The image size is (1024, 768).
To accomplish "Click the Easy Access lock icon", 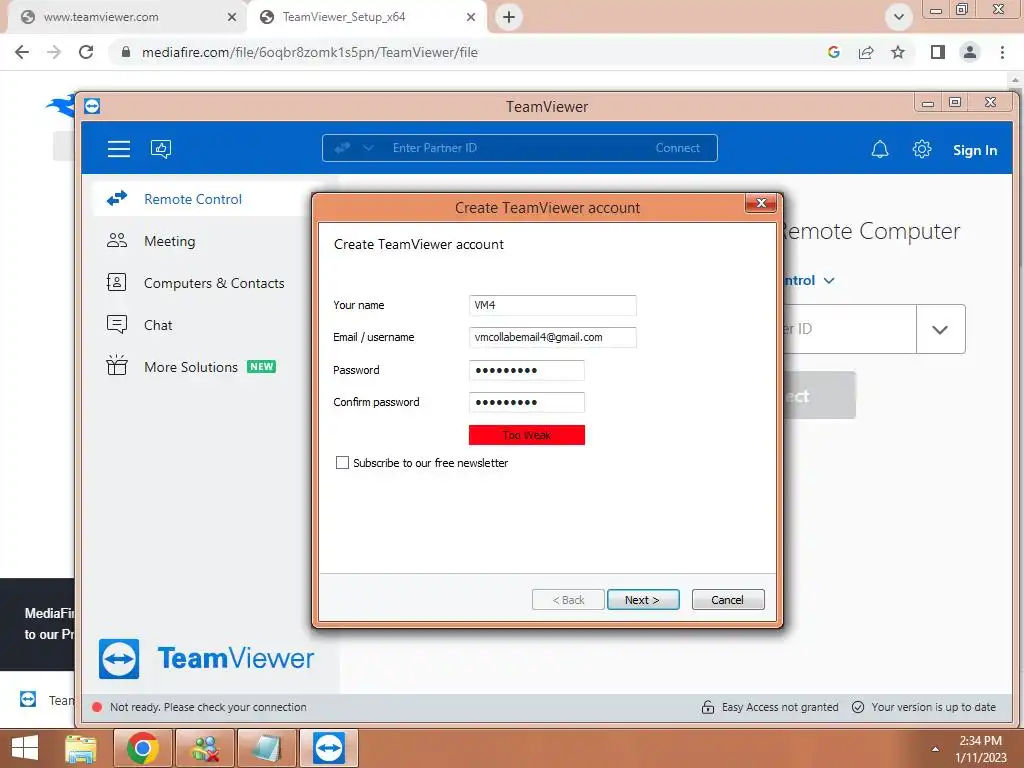I will tap(707, 707).
